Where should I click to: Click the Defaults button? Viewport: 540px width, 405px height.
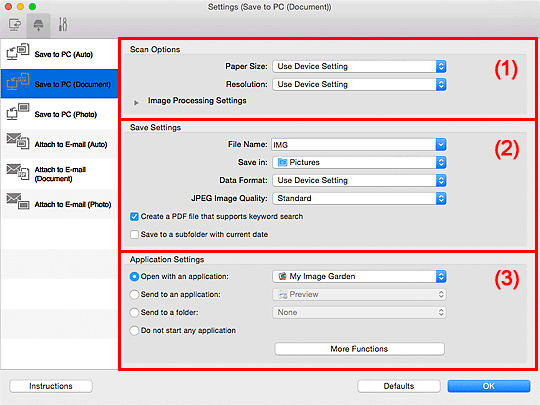tap(399, 386)
